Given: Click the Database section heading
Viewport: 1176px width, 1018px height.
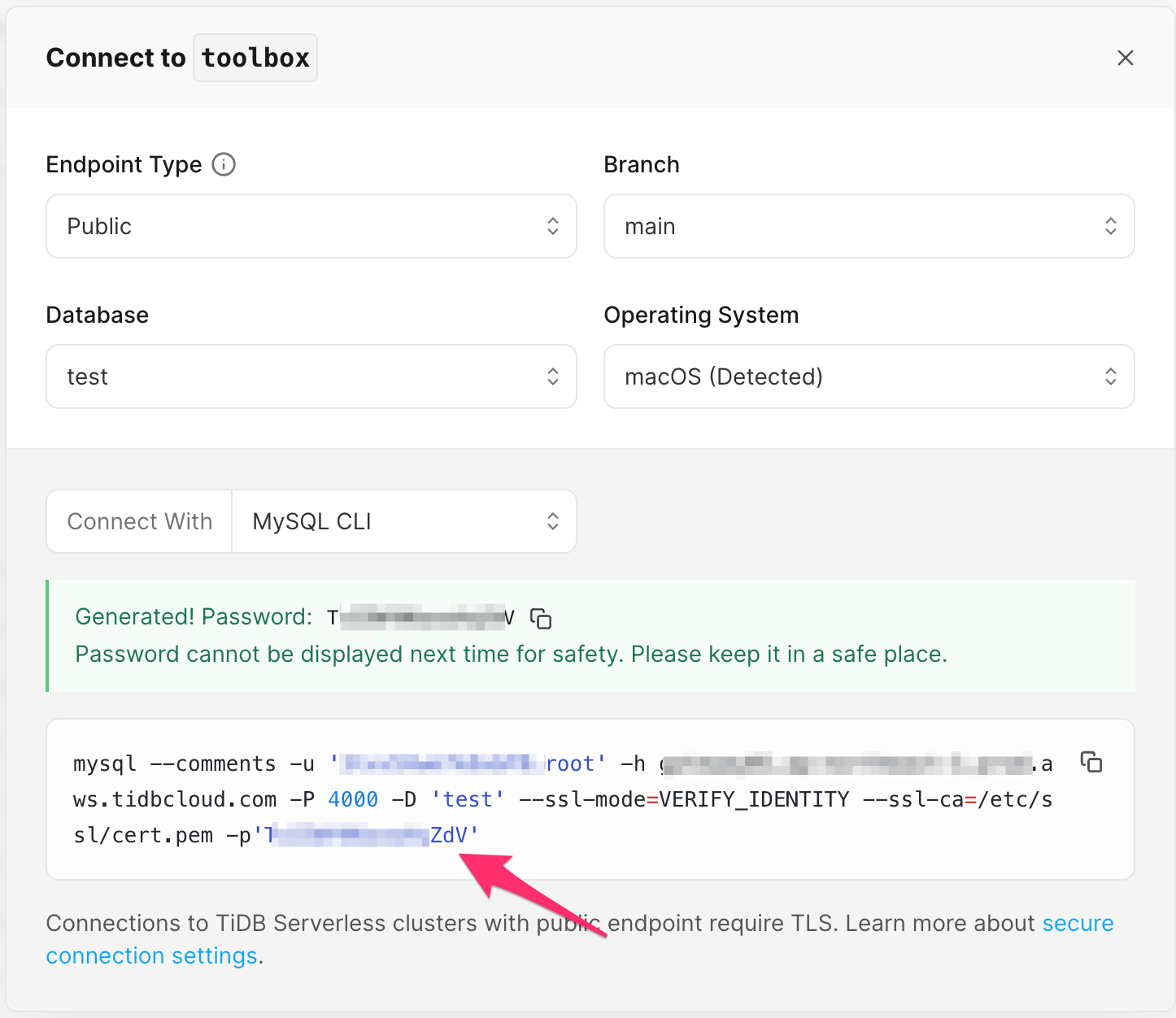Looking at the screenshot, I should click(x=97, y=315).
